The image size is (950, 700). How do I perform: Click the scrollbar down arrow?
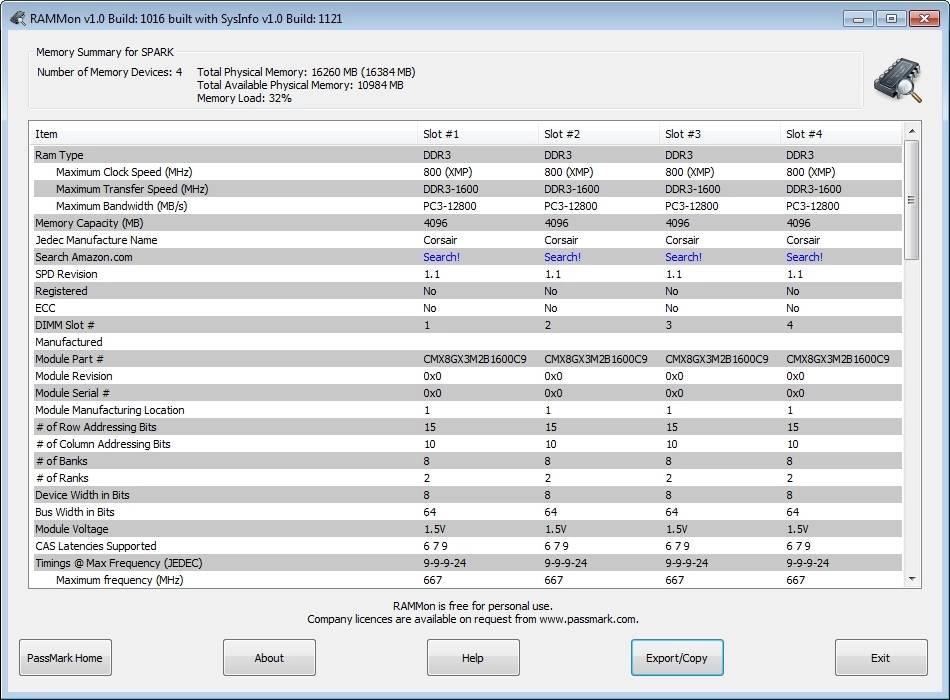[912, 580]
